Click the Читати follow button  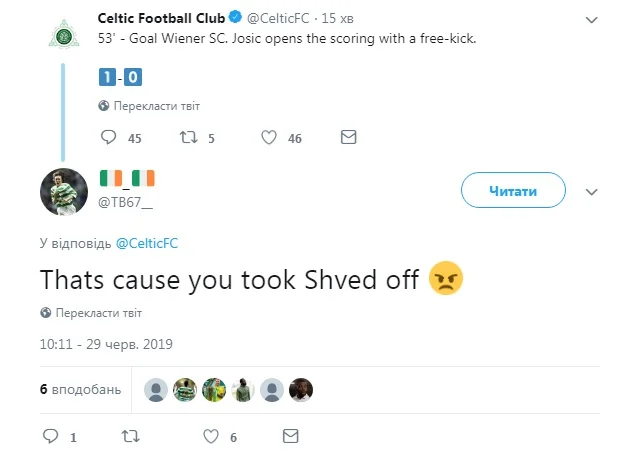(x=513, y=190)
